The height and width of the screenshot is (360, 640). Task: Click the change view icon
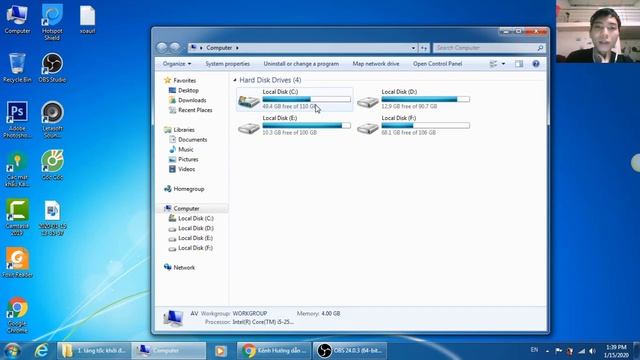pyautogui.click(x=493, y=64)
